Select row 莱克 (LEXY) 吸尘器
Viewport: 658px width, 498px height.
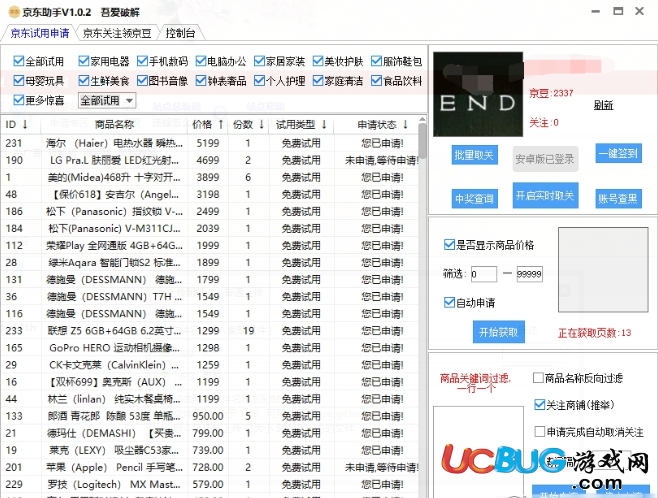tap(210, 450)
